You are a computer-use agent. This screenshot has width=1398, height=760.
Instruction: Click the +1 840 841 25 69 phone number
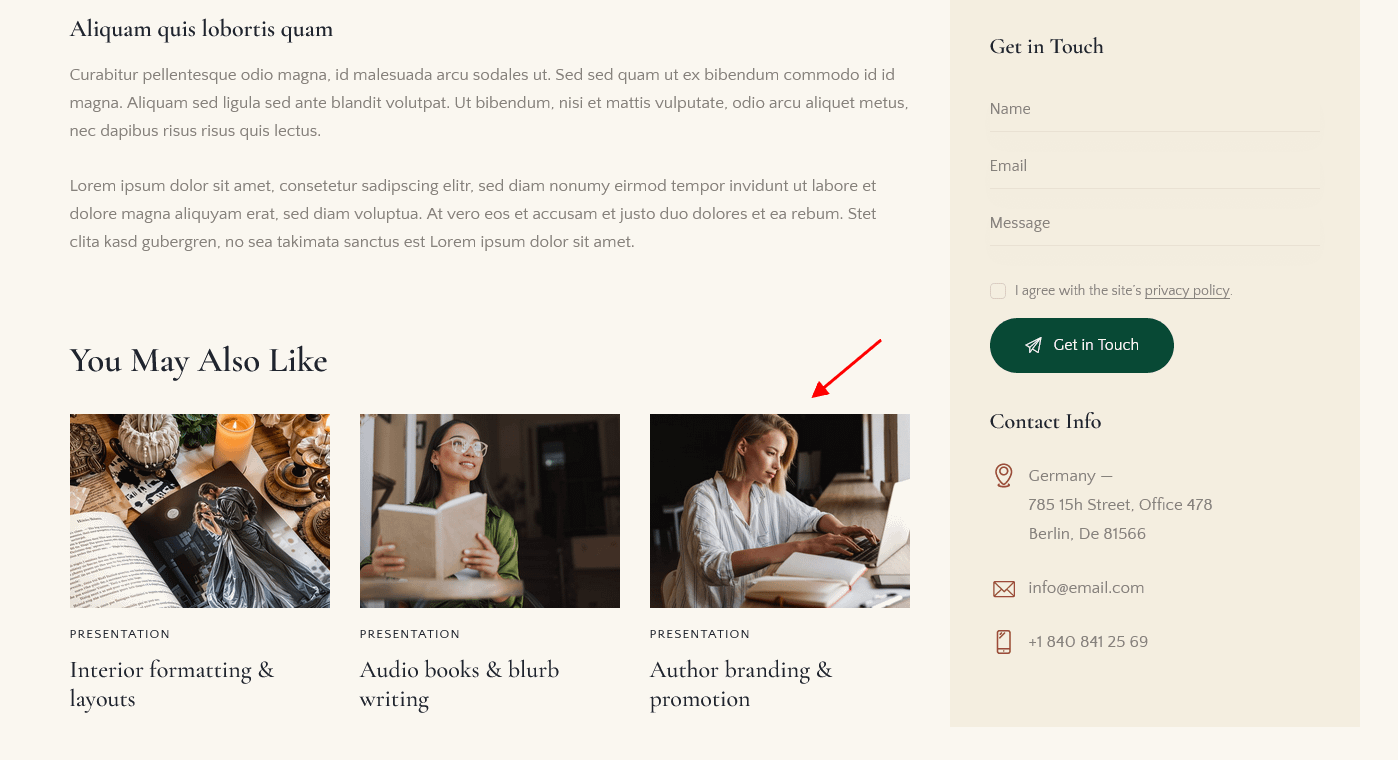click(1088, 642)
